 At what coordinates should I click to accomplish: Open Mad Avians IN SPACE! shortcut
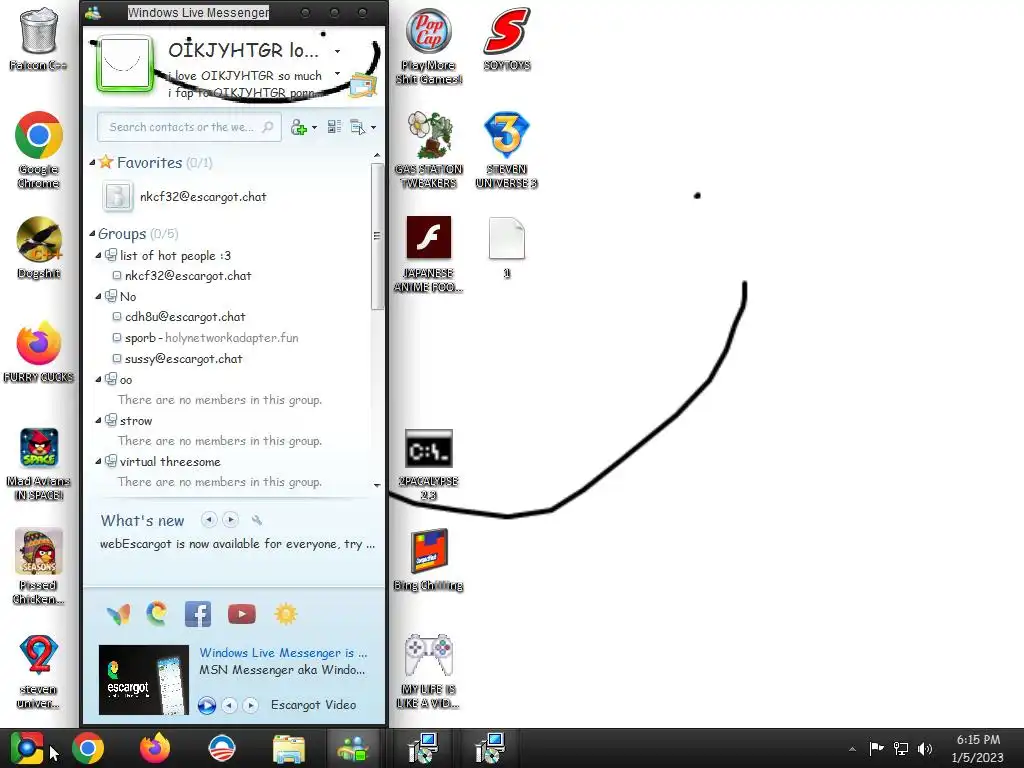click(x=39, y=464)
